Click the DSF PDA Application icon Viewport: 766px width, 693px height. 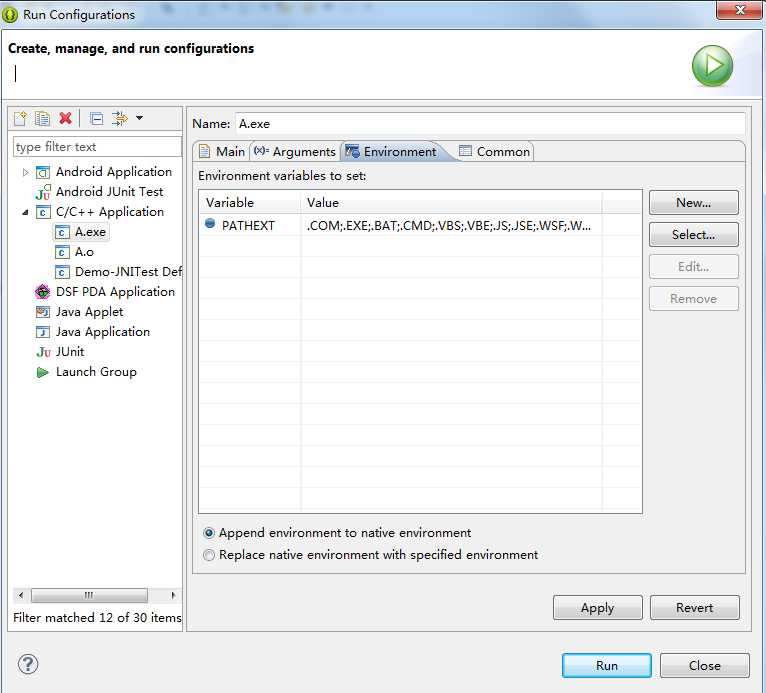(43, 292)
